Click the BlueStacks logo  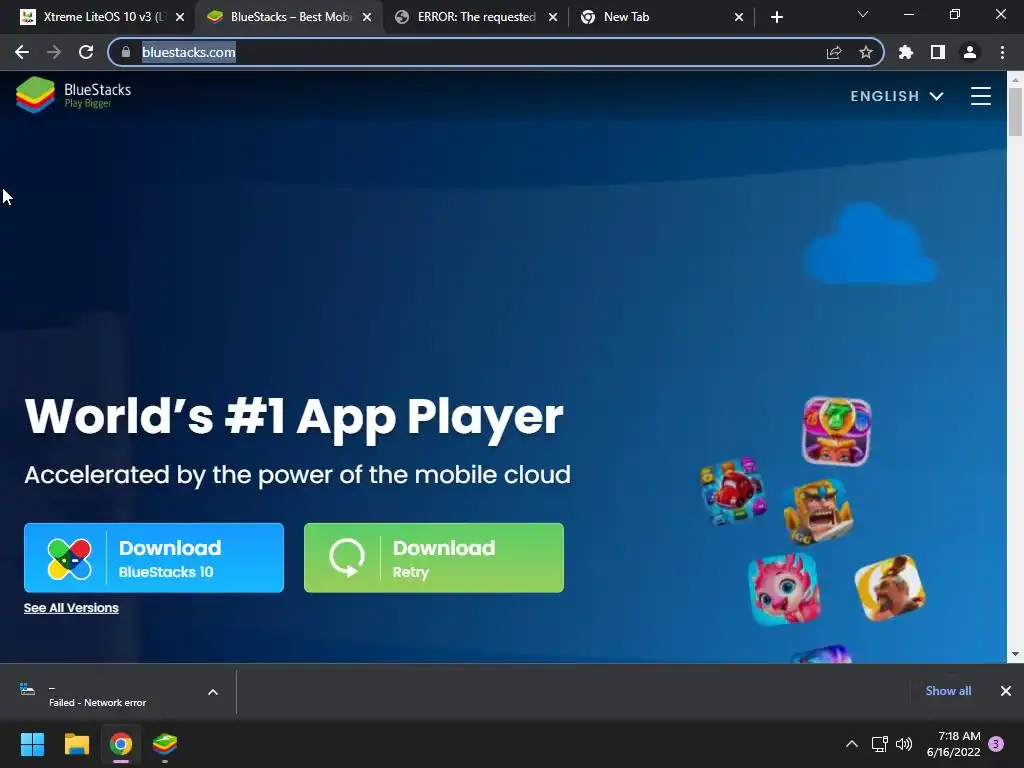pyautogui.click(x=74, y=95)
